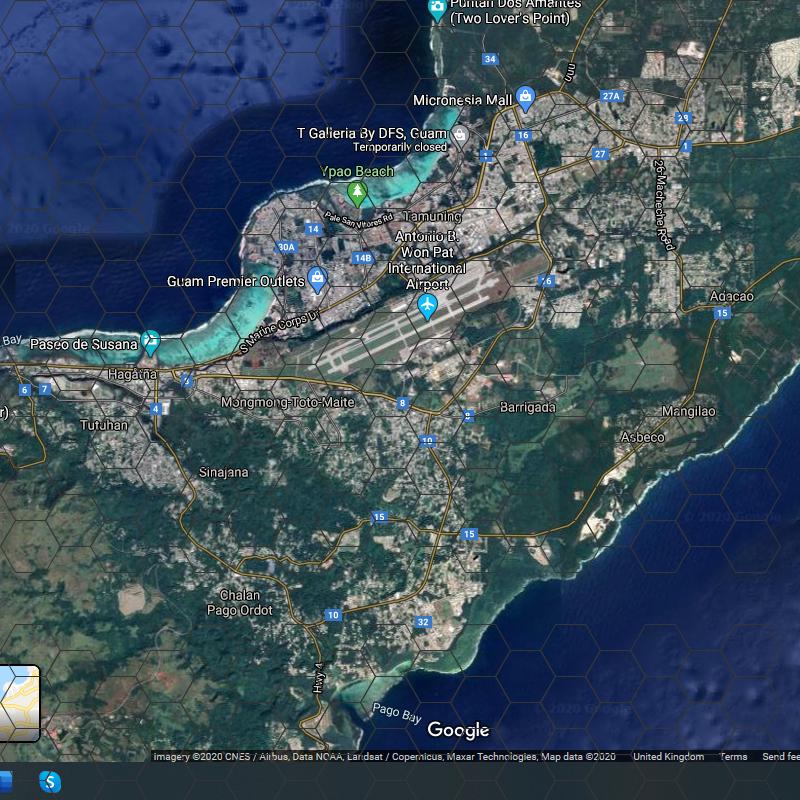Click the Hagåtña place label
Screen dimensions: 800x800
click(x=132, y=374)
